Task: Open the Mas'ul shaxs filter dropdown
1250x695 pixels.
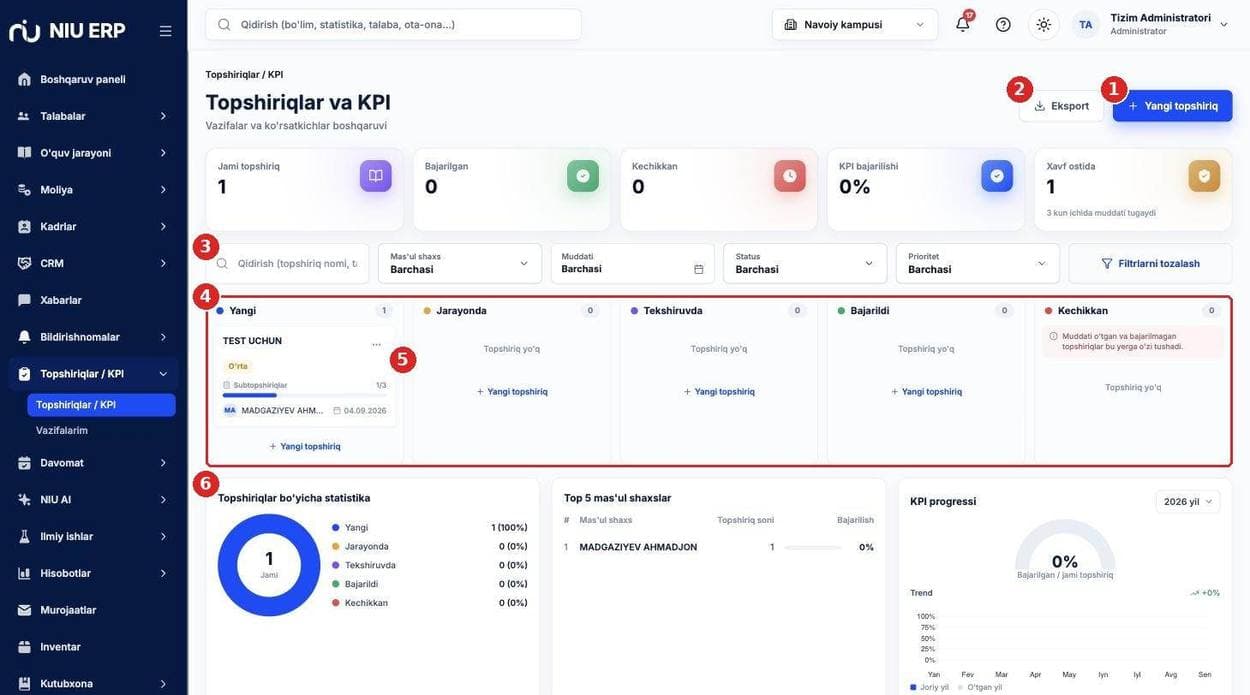Action: 460,263
